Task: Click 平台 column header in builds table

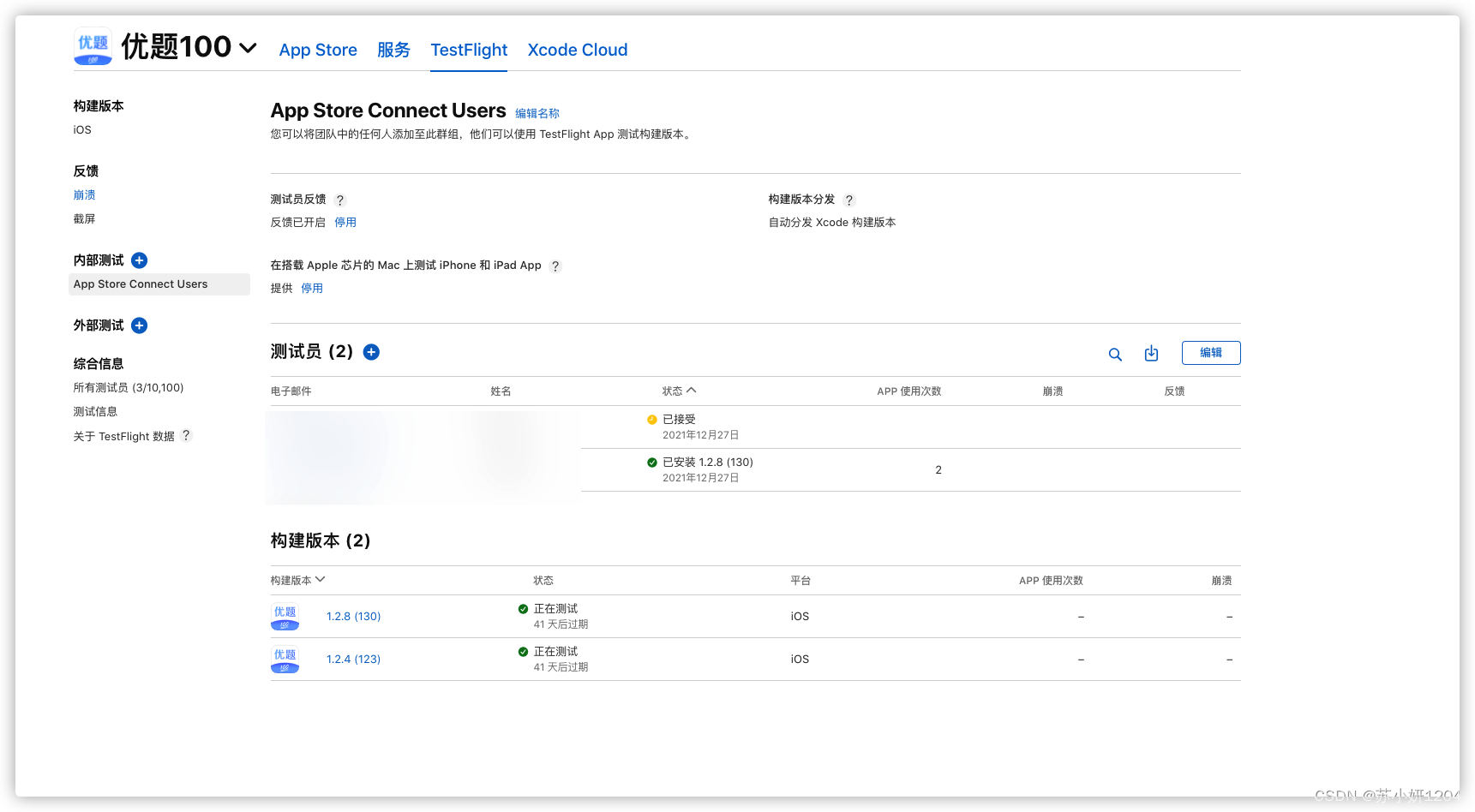Action: point(800,581)
